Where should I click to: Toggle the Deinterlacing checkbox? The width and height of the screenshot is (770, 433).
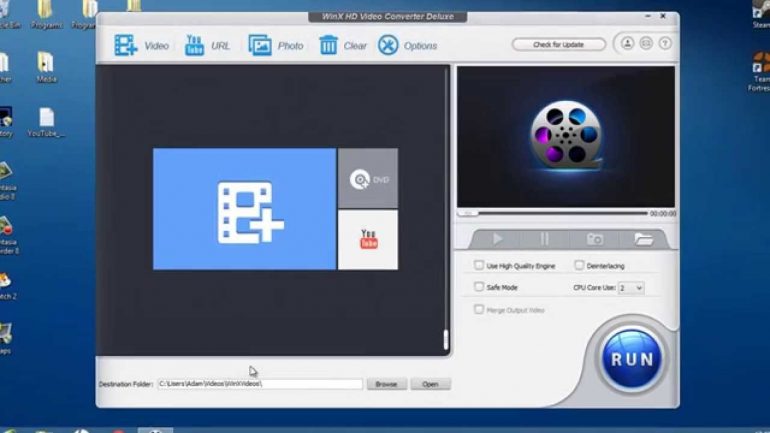(579, 265)
